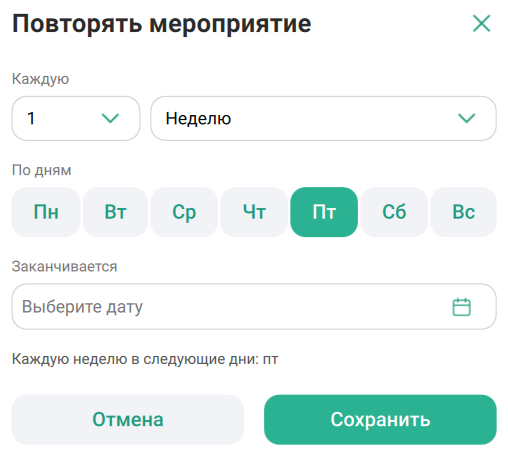The height and width of the screenshot is (455, 508).
Task: Toggle the Сб day button
Action: (x=394, y=212)
